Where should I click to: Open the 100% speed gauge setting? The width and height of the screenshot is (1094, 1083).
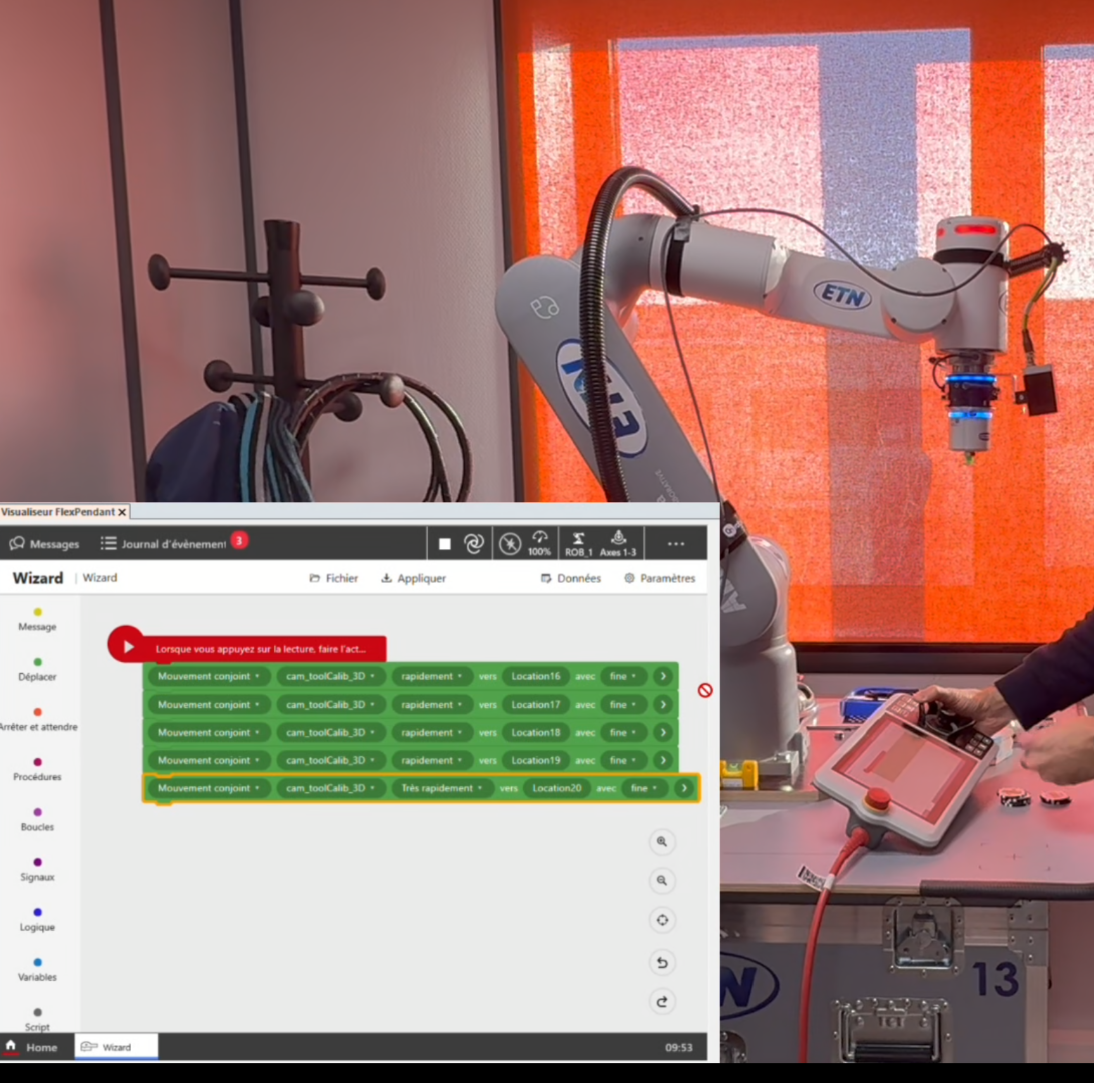(539, 543)
